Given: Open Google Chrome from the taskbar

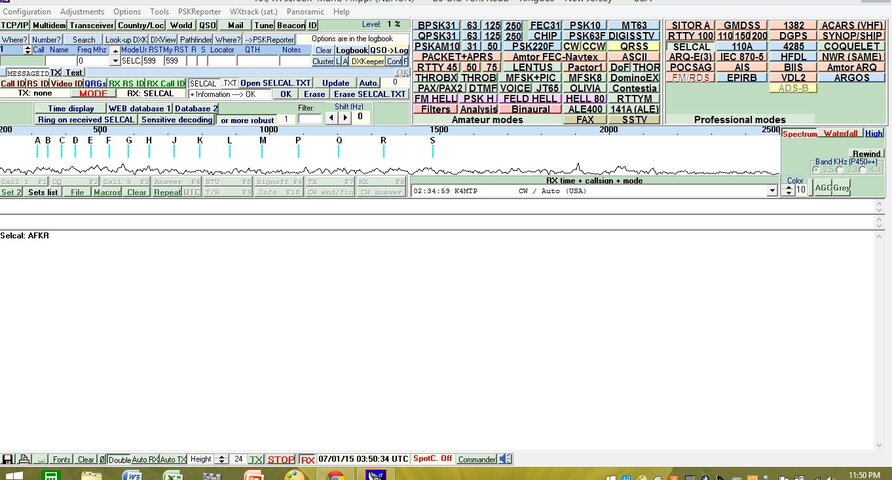Looking at the screenshot, I should (335, 475).
